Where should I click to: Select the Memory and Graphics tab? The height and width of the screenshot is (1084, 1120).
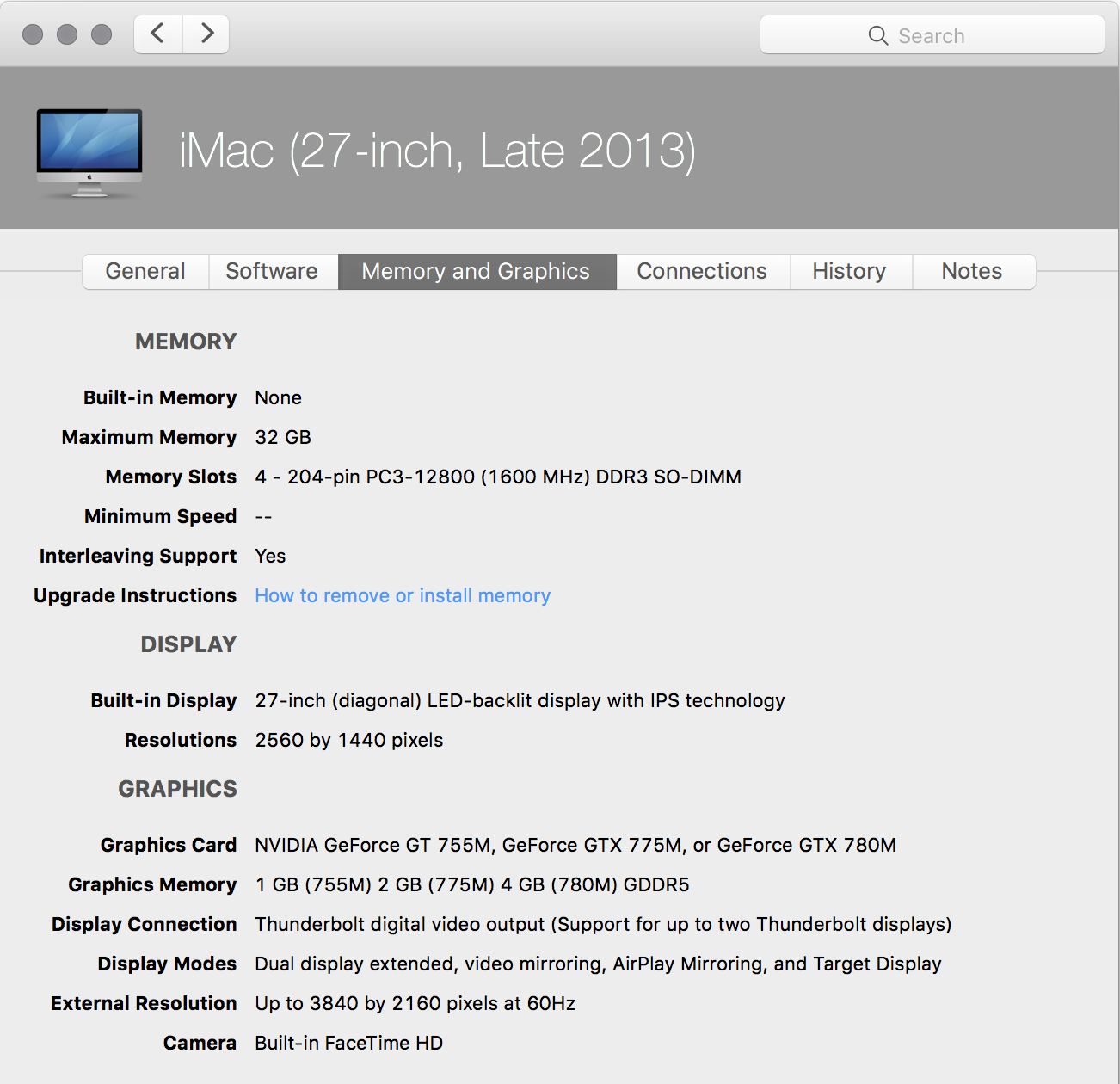pos(476,271)
